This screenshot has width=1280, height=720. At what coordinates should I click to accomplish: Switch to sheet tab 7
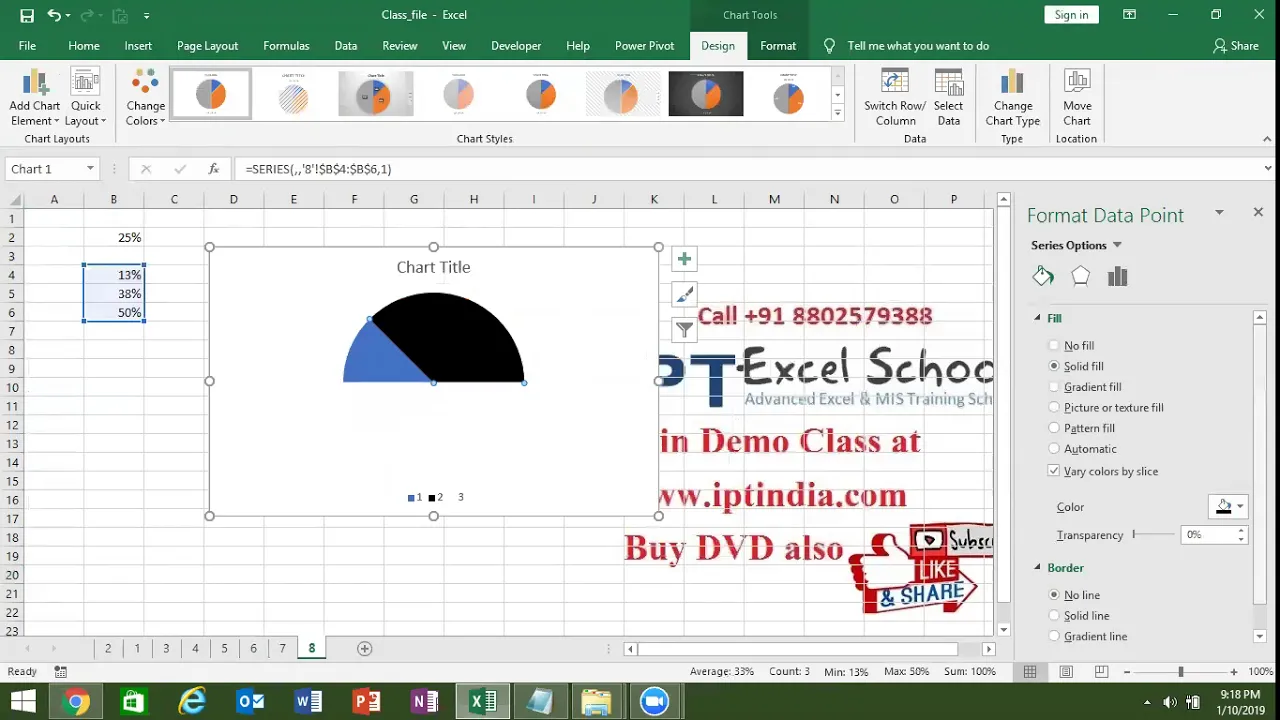click(x=282, y=649)
